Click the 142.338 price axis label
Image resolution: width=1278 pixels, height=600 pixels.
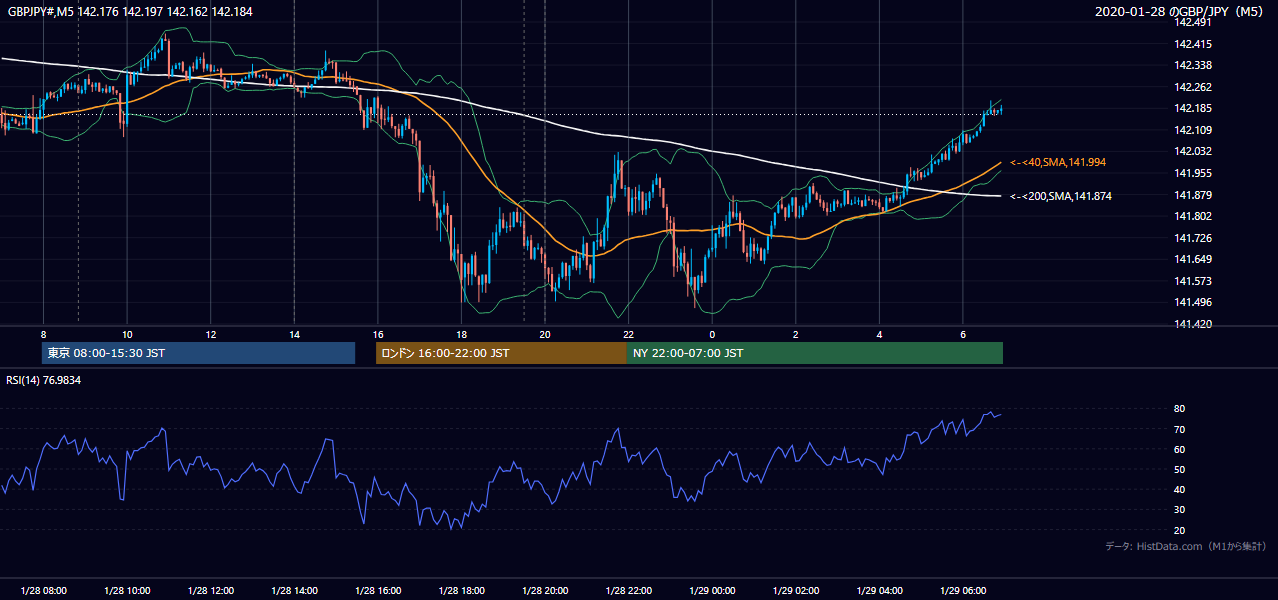(1192, 65)
